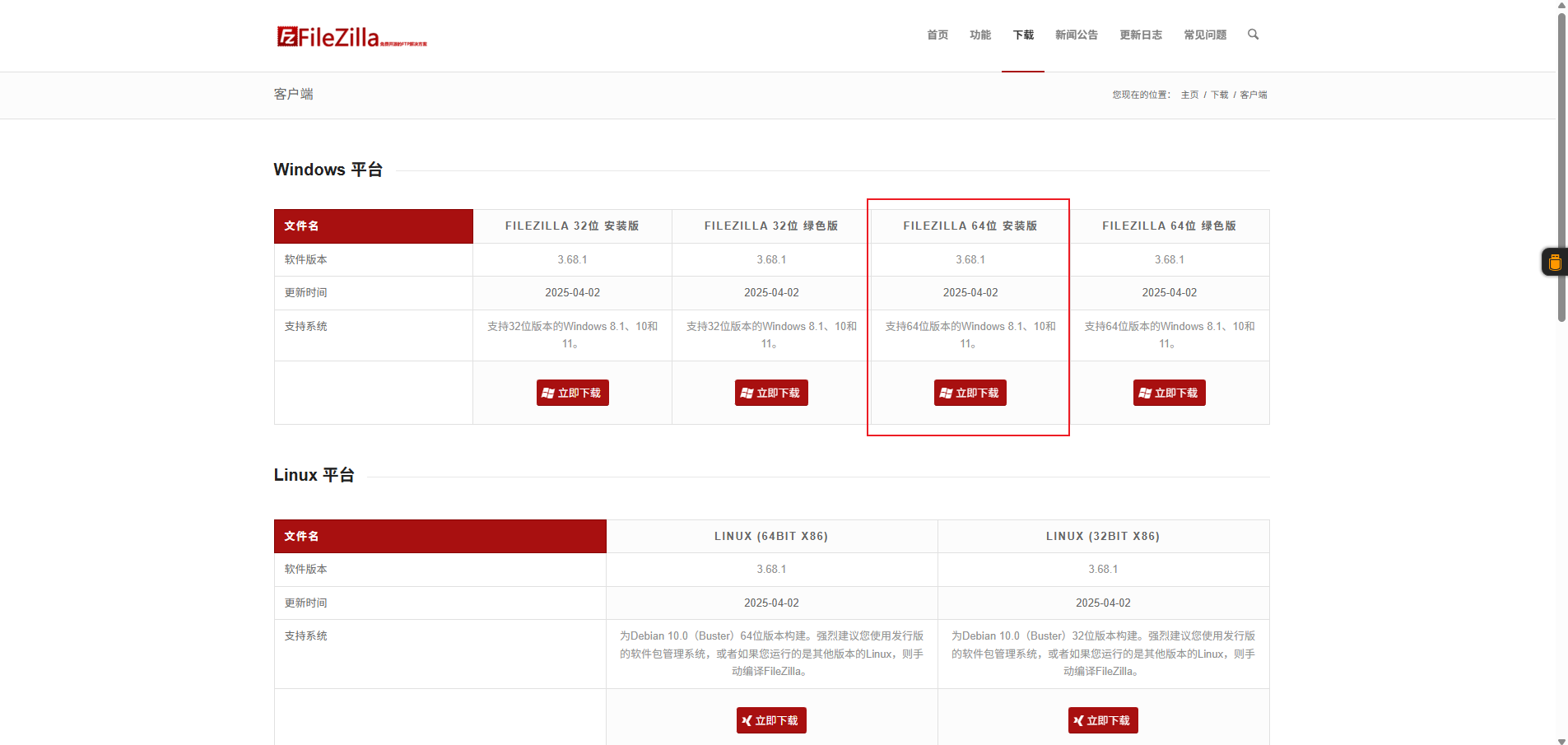Click 64位 Windows support text under 64位 安装版
1568x745 pixels.
(970, 335)
